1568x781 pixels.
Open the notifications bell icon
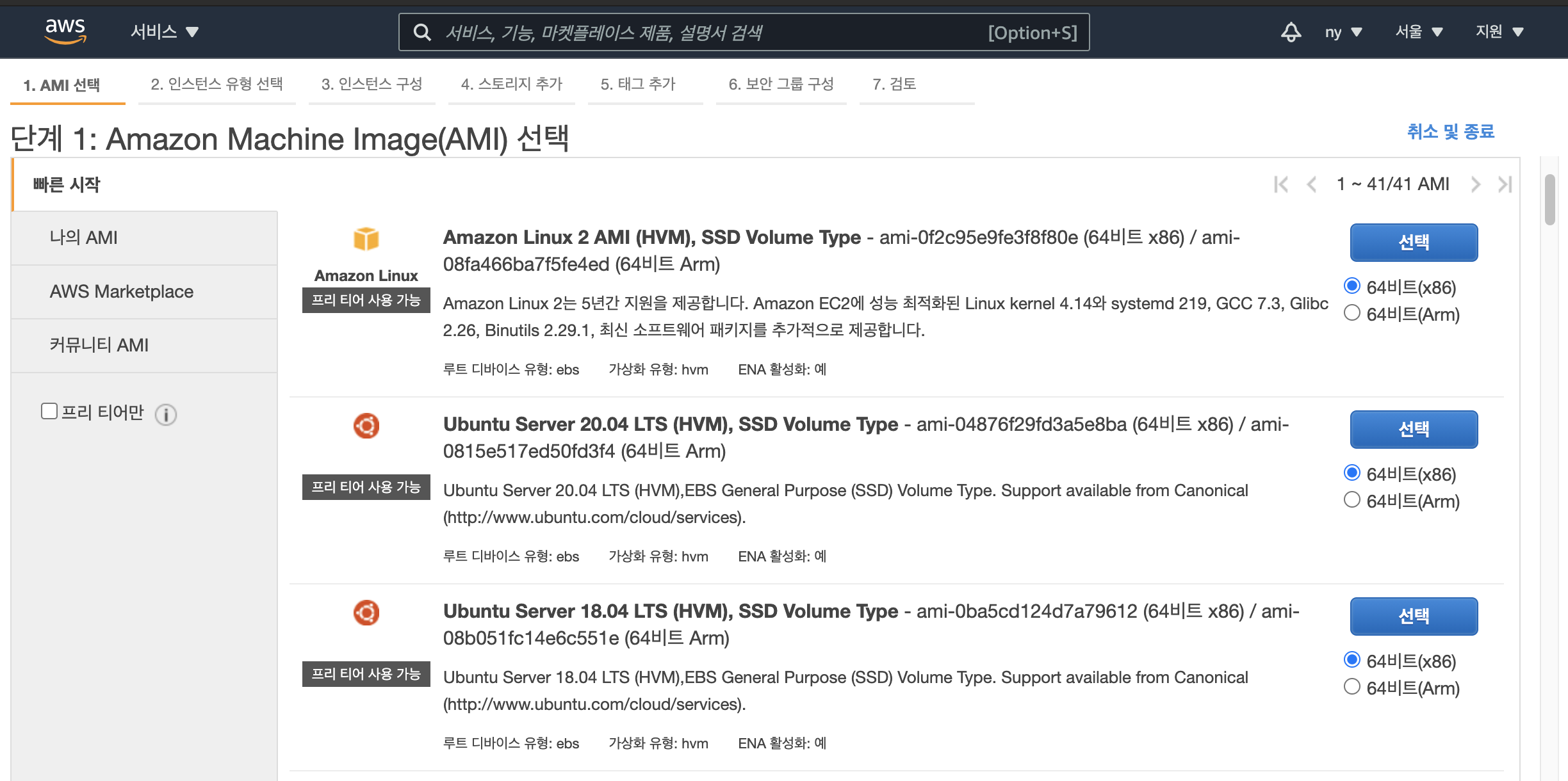coord(1291,31)
